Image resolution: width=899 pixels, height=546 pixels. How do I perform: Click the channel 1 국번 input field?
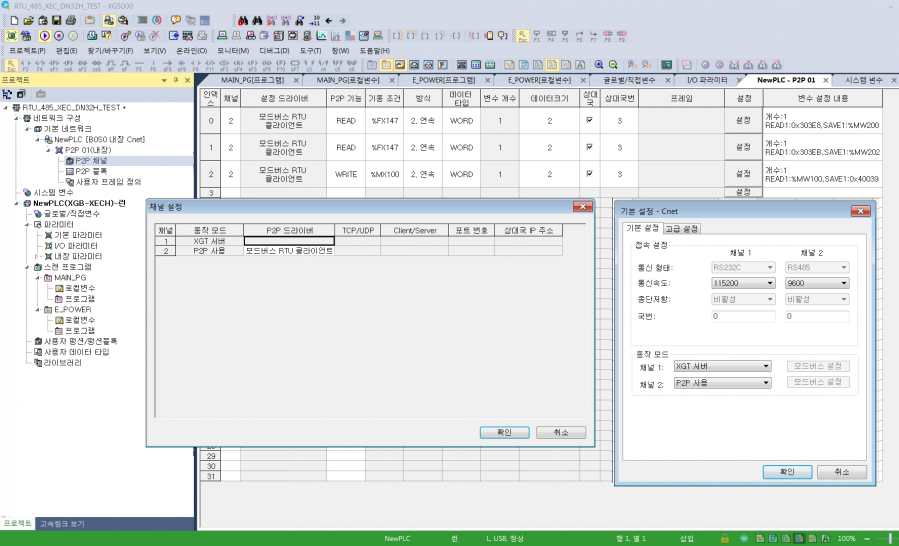(743, 316)
